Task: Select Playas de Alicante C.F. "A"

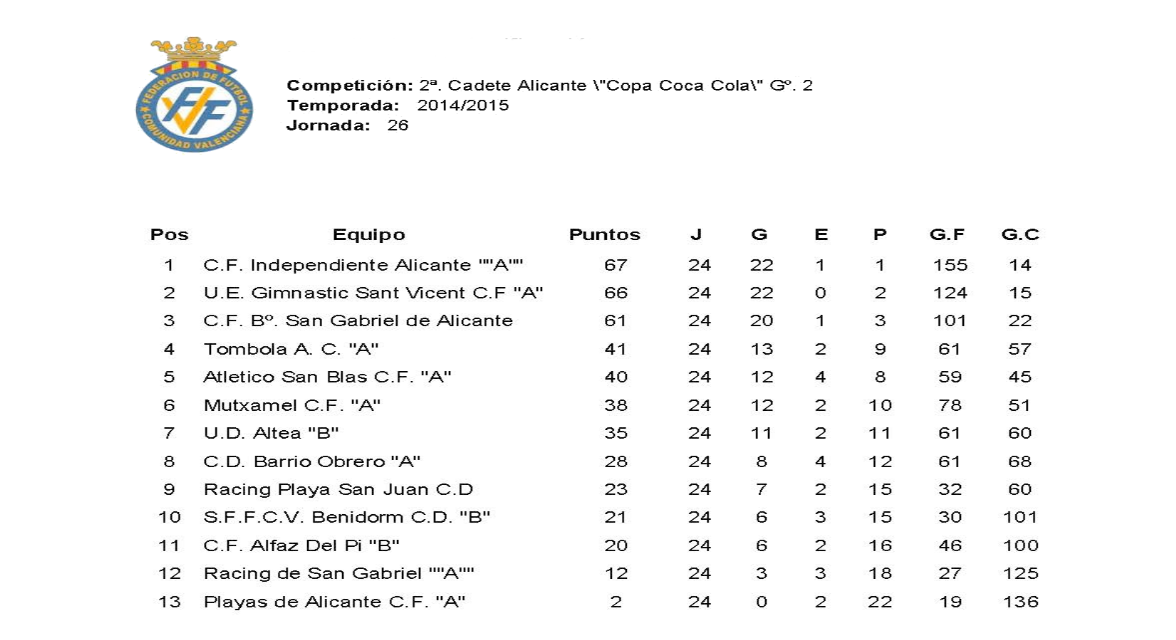Action: pos(334,601)
